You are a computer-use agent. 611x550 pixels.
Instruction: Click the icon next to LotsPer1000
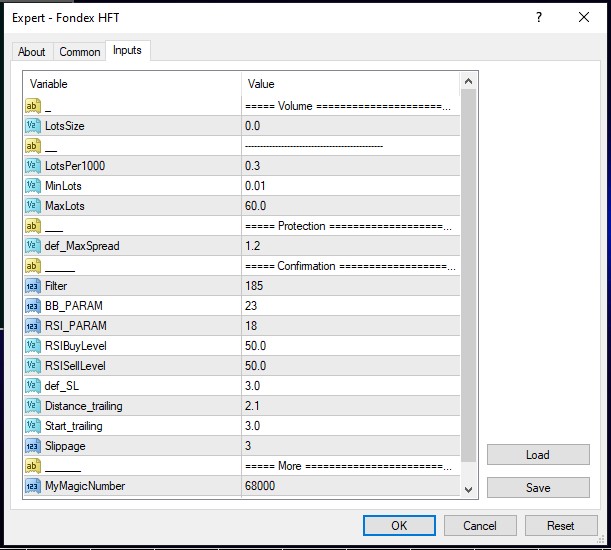pos(33,166)
